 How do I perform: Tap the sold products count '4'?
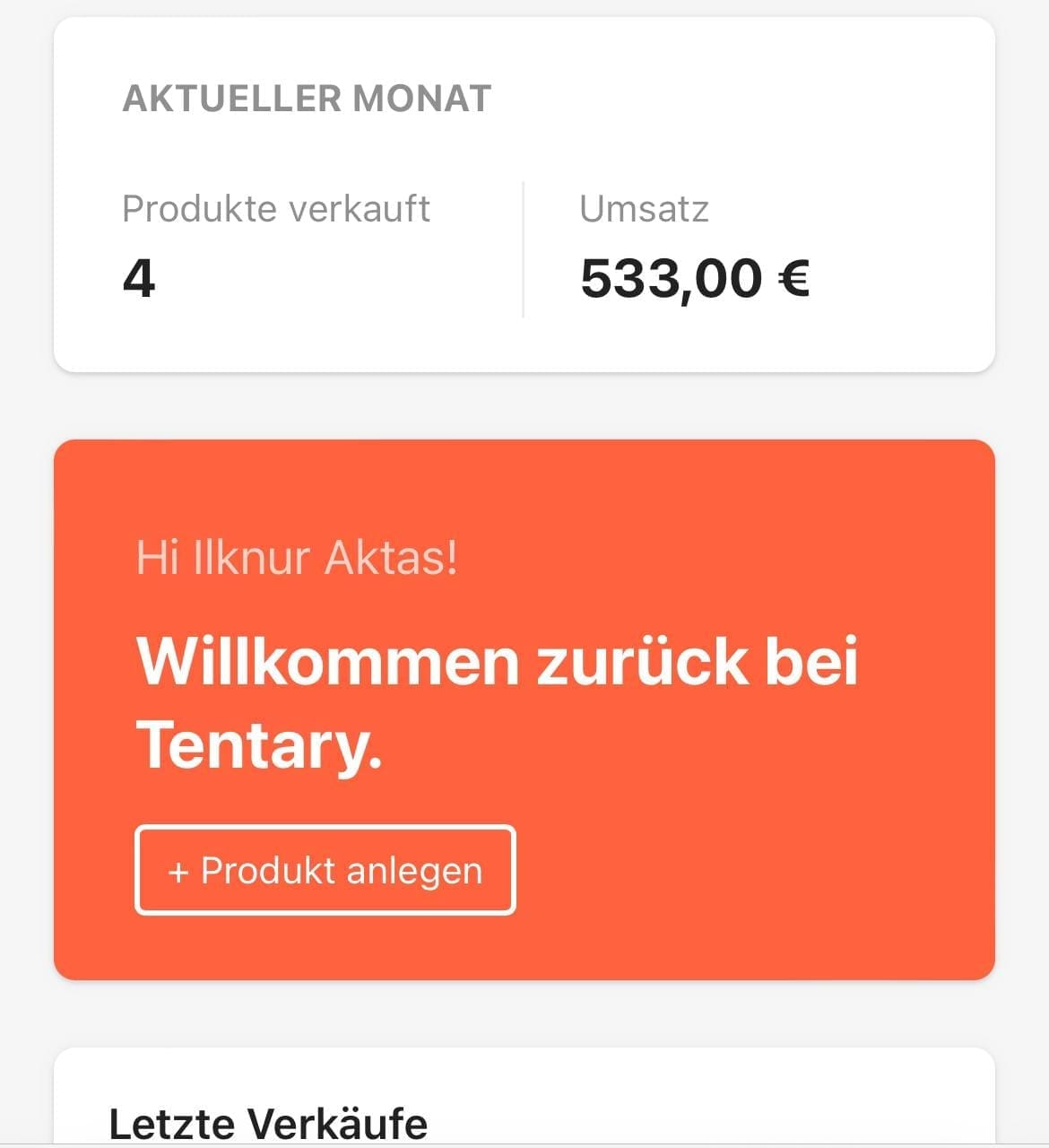[139, 278]
